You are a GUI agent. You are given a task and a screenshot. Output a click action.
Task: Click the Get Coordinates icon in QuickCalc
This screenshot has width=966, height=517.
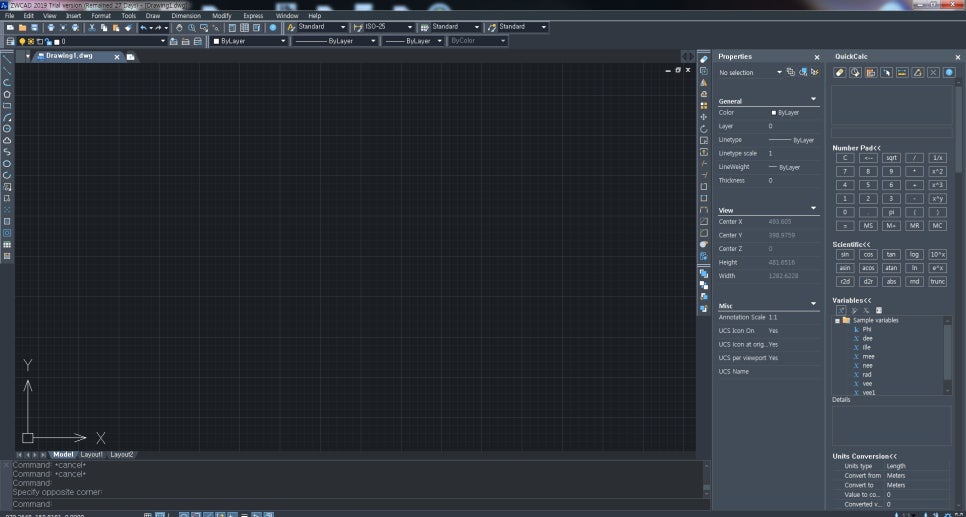coord(887,73)
